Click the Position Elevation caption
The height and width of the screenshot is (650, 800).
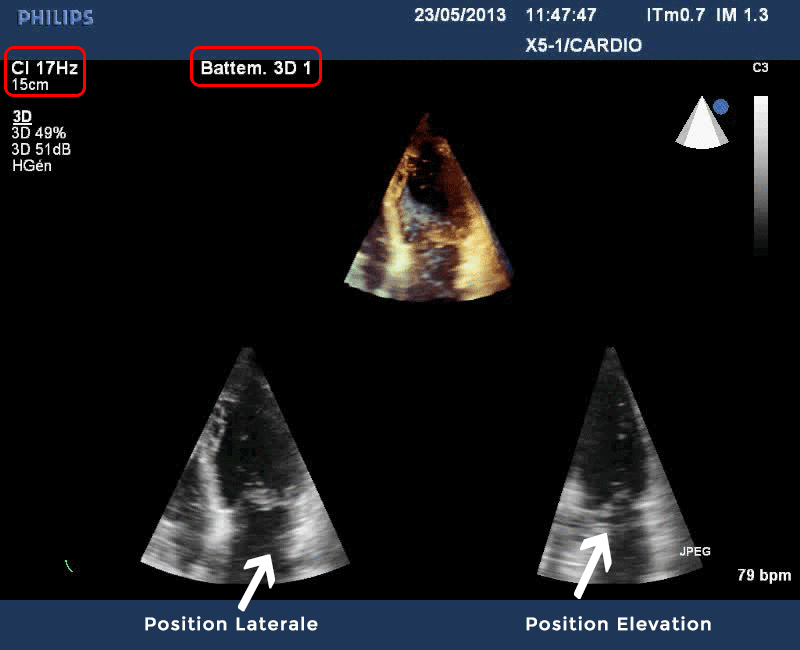click(x=618, y=624)
